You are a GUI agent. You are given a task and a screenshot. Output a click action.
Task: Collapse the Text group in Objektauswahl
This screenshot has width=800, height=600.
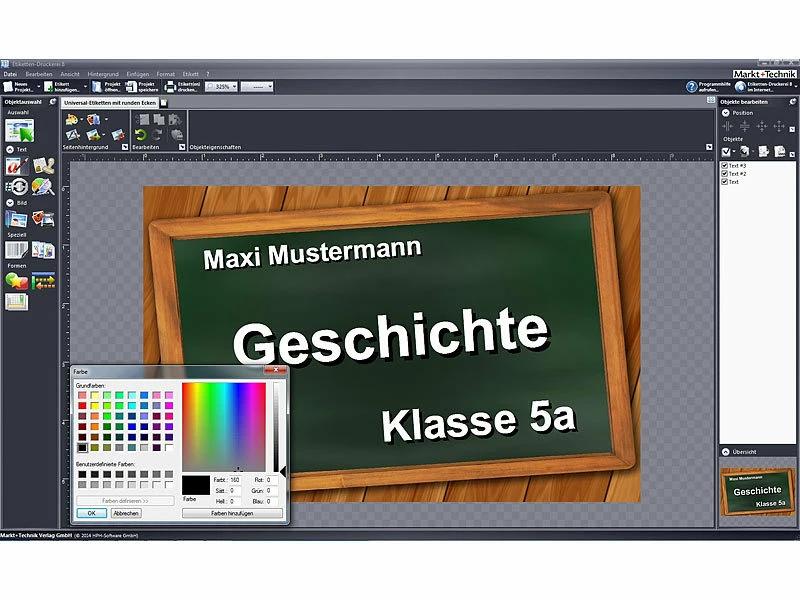pyautogui.click(x=10, y=149)
